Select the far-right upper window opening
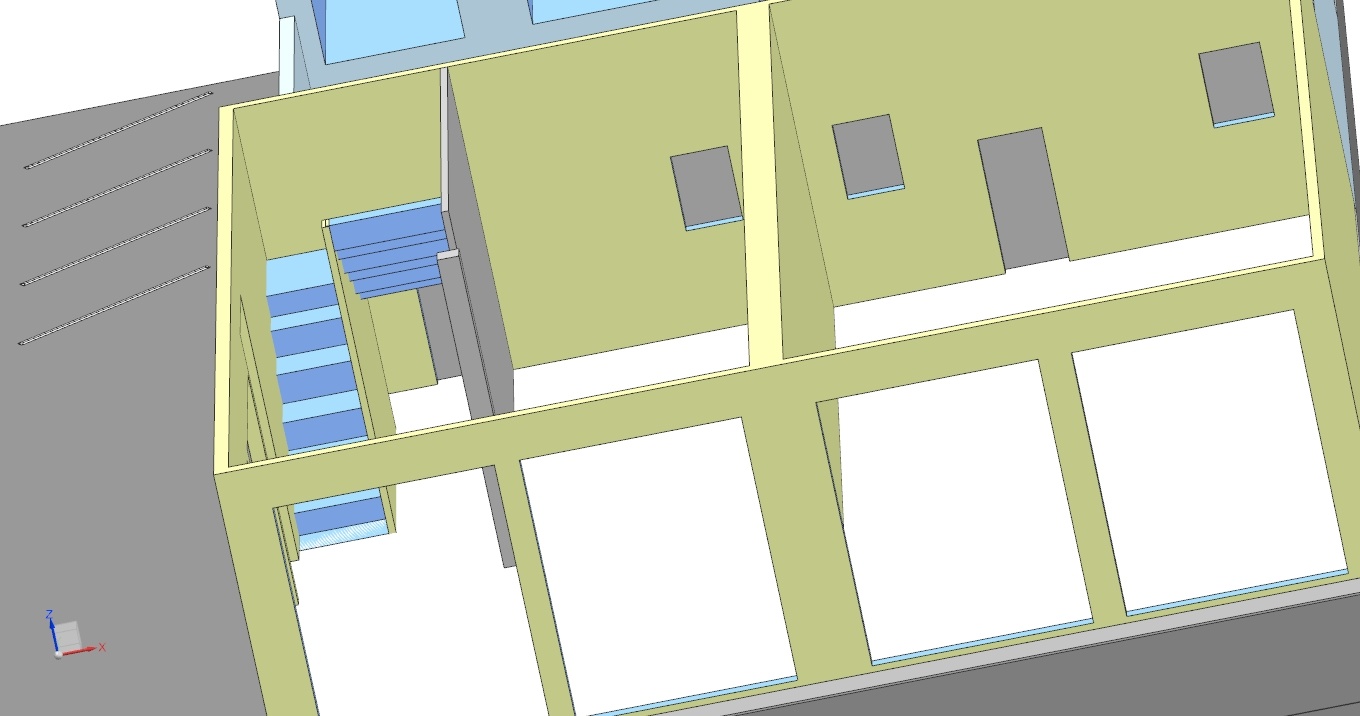The width and height of the screenshot is (1360, 716). [x=1237, y=82]
